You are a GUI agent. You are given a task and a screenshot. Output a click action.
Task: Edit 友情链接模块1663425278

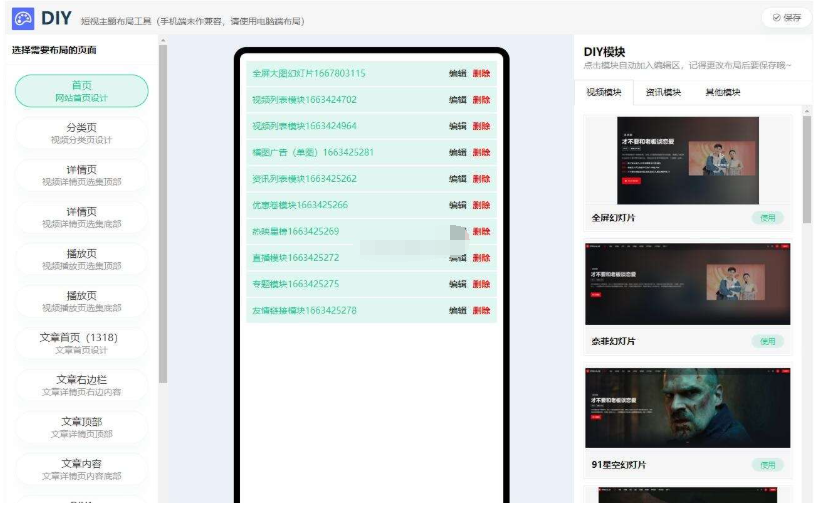pyautogui.click(x=457, y=310)
